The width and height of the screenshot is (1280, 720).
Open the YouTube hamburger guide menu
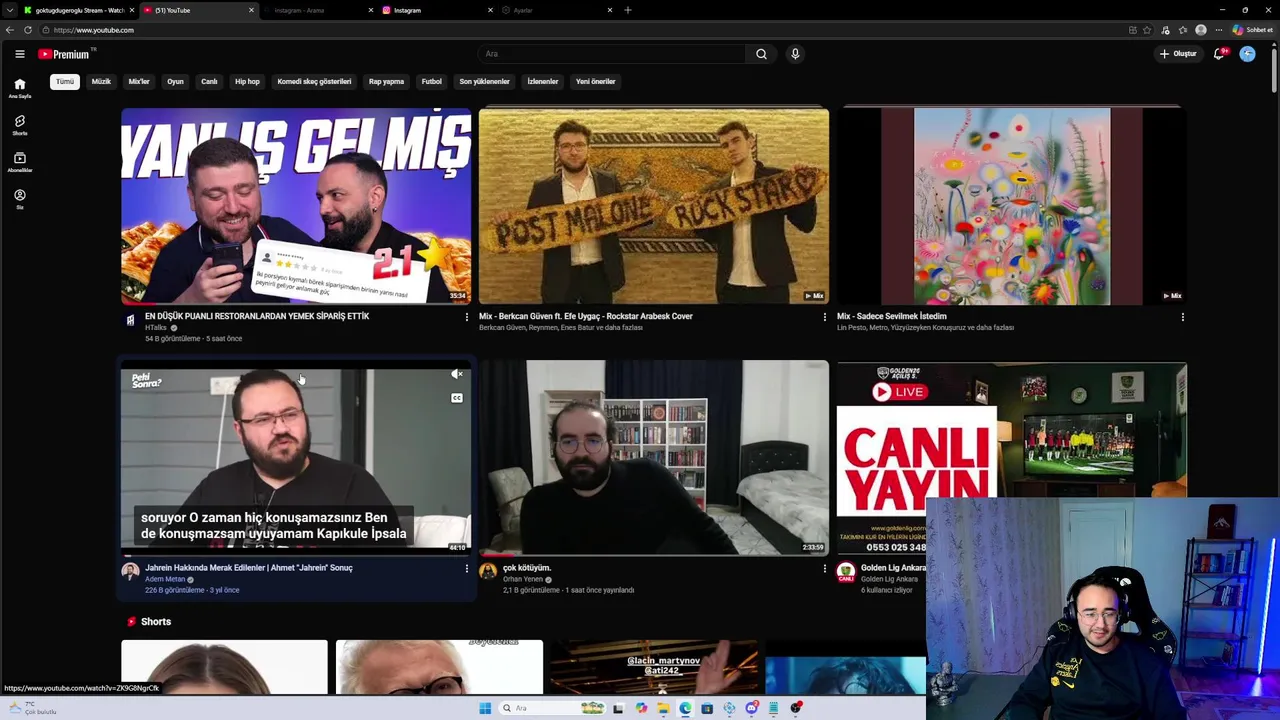[x=19, y=54]
